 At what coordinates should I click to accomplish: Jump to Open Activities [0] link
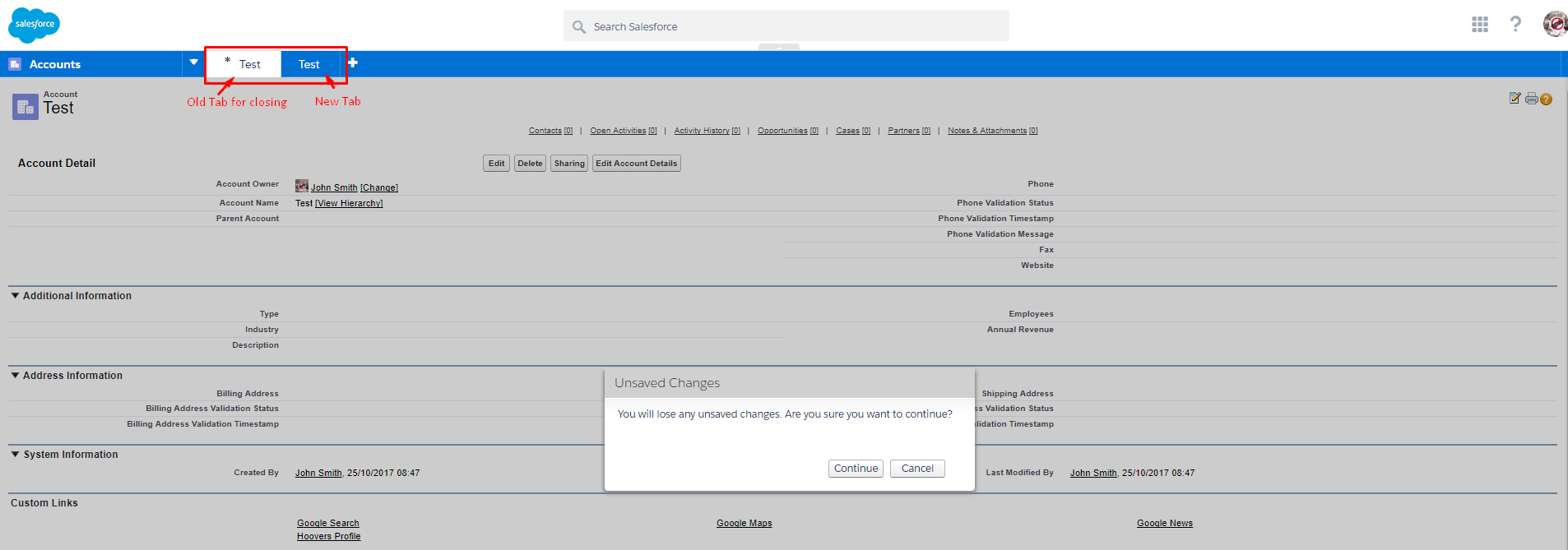pos(624,131)
